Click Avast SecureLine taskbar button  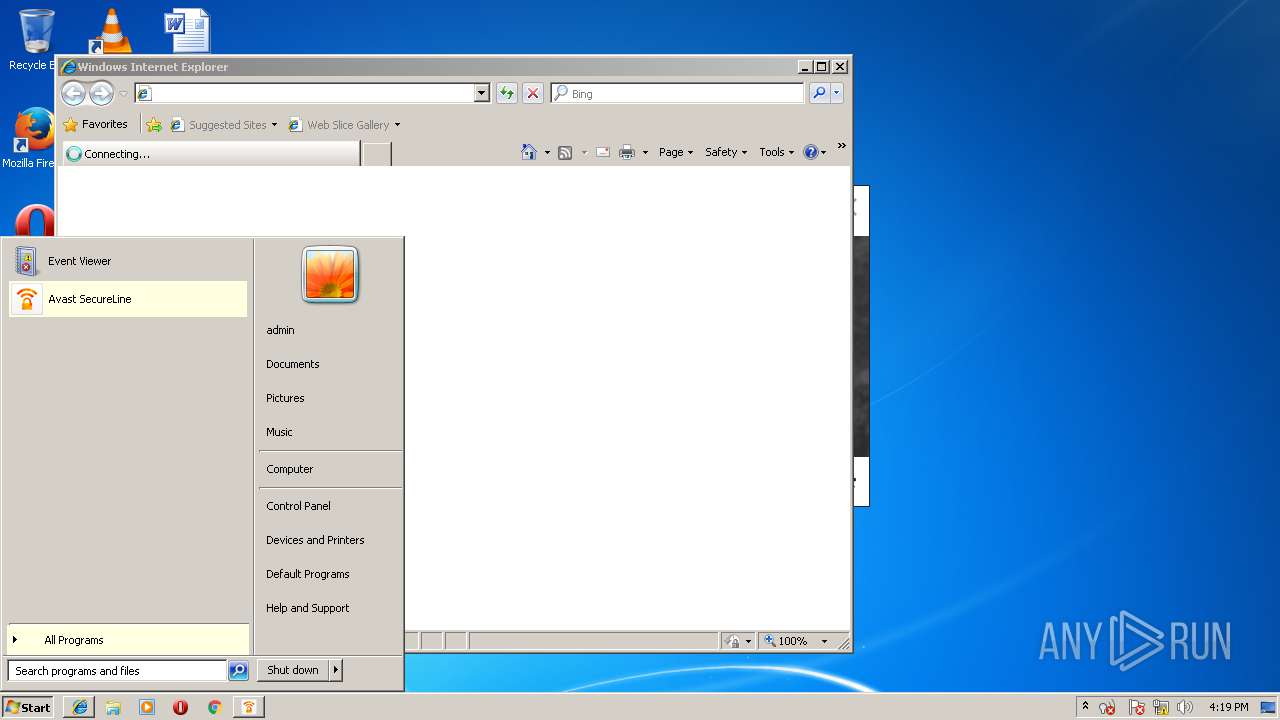(x=249, y=707)
